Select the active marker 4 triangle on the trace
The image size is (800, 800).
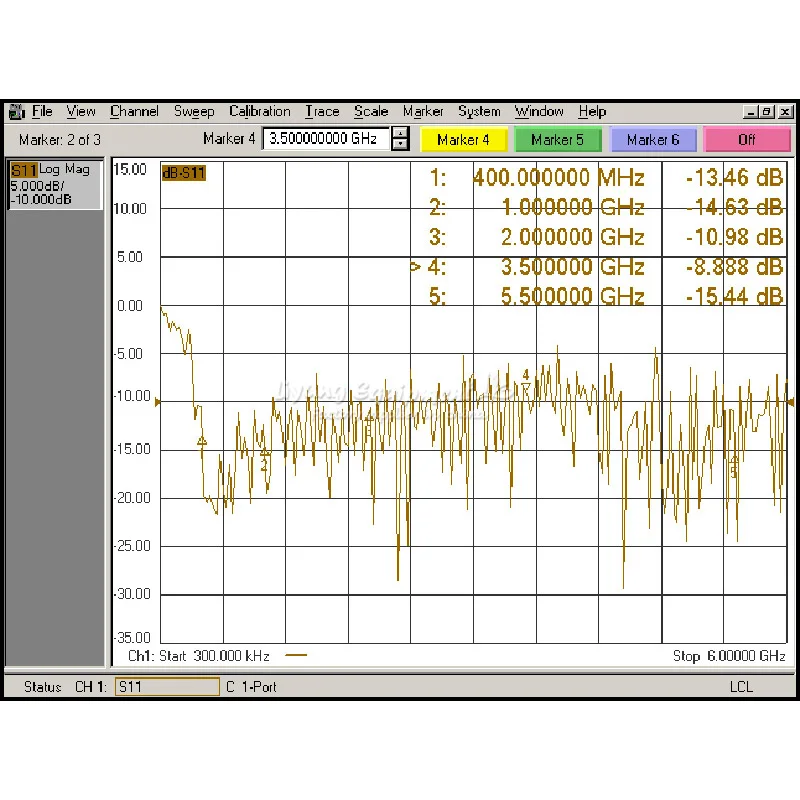pos(526,387)
